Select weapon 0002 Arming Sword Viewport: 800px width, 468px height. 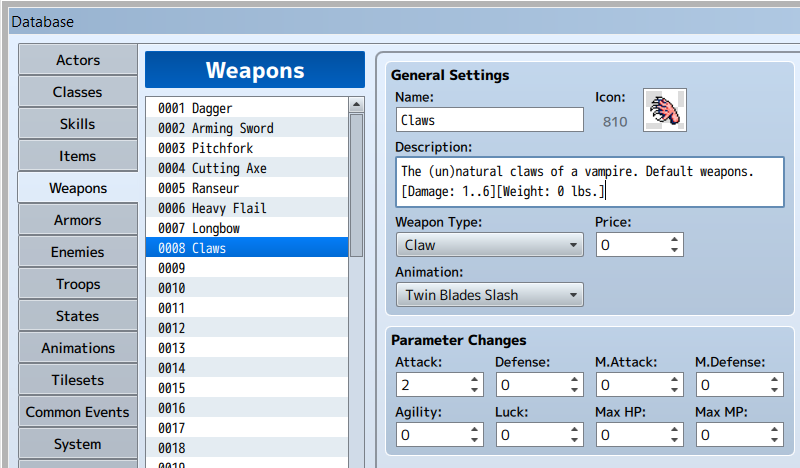pyautogui.click(x=247, y=128)
